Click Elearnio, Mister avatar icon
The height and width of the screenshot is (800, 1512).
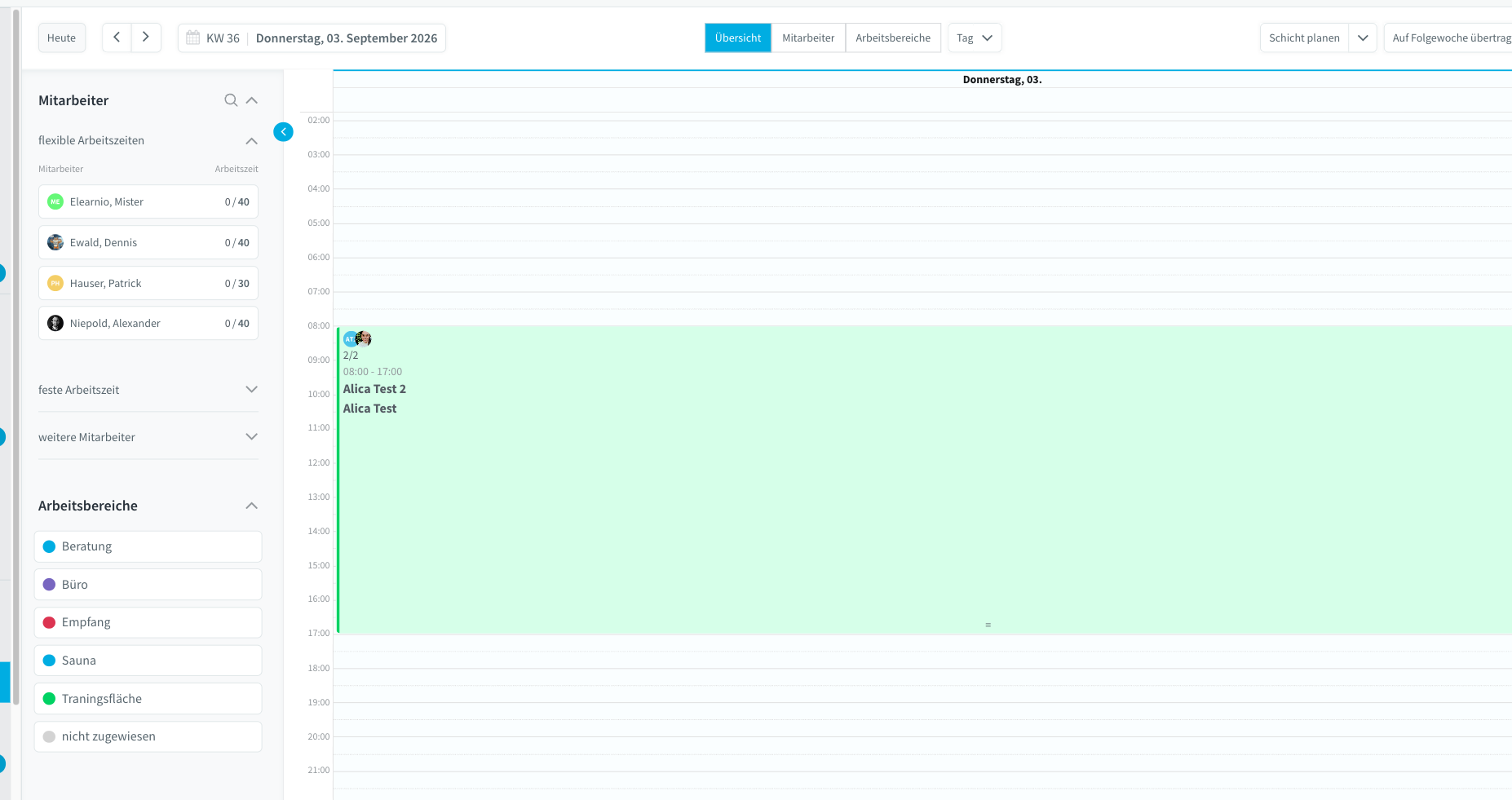[55, 202]
